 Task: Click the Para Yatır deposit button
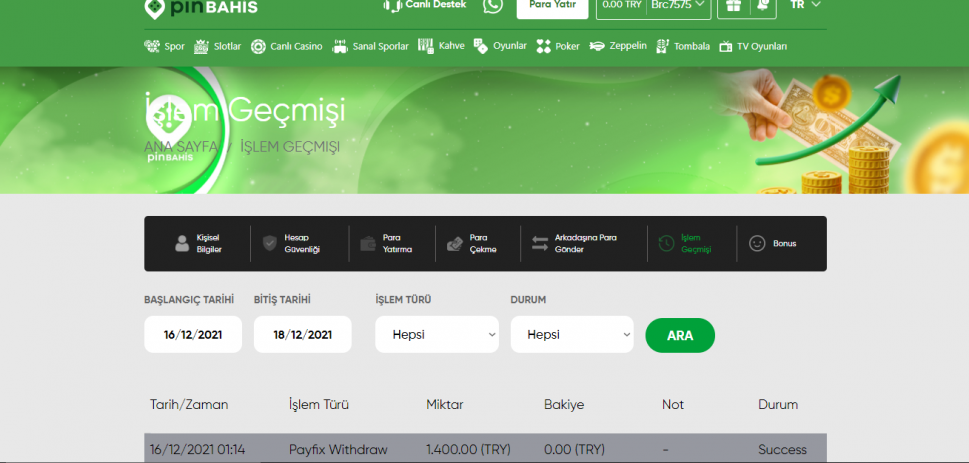click(x=552, y=7)
